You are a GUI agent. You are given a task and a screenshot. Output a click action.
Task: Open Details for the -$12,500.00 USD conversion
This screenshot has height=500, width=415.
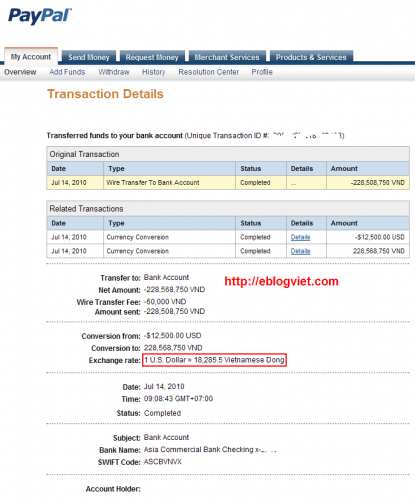[300, 237]
